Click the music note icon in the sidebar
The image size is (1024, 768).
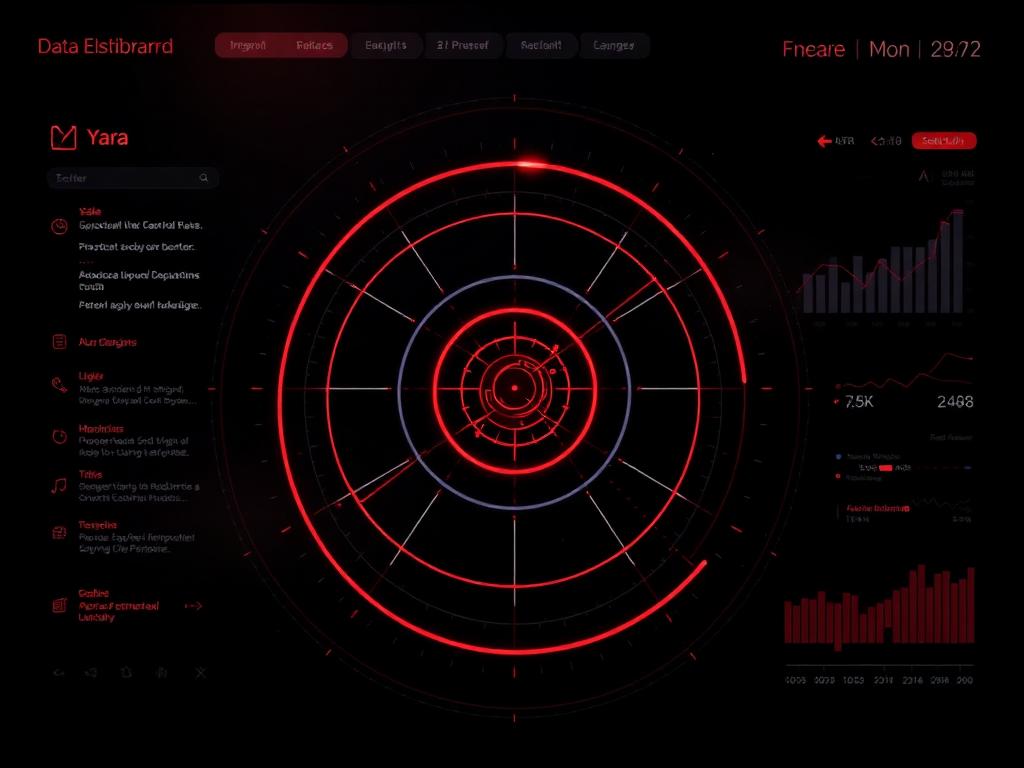pyautogui.click(x=59, y=485)
